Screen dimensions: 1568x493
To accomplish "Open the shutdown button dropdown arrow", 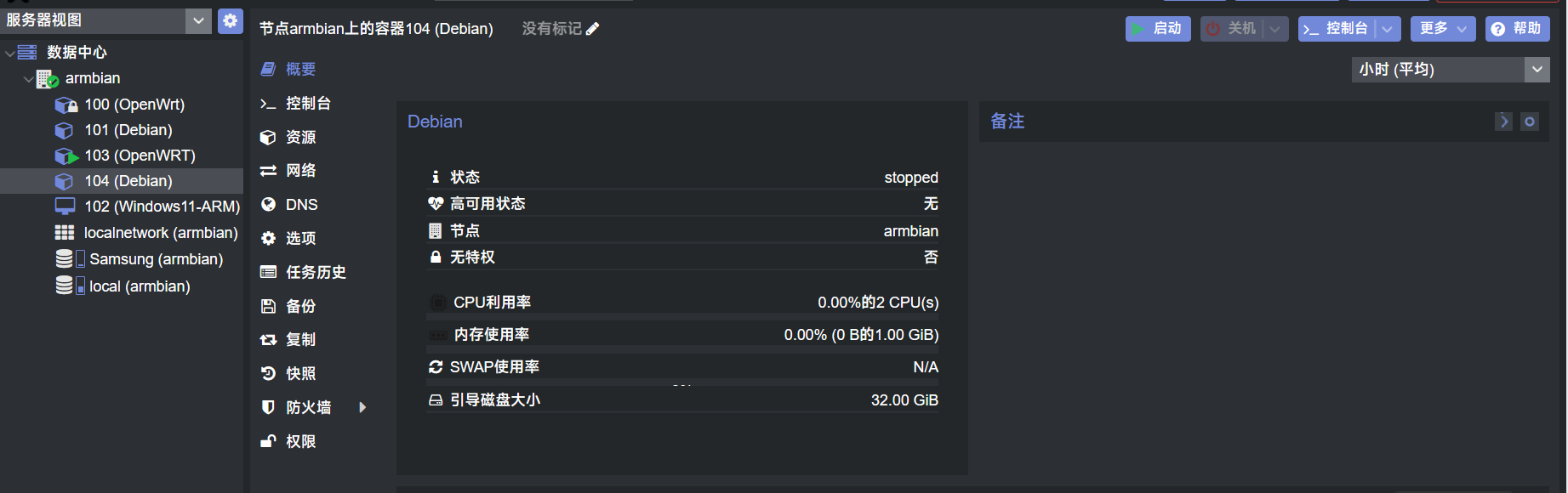I will (x=1275, y=29).
